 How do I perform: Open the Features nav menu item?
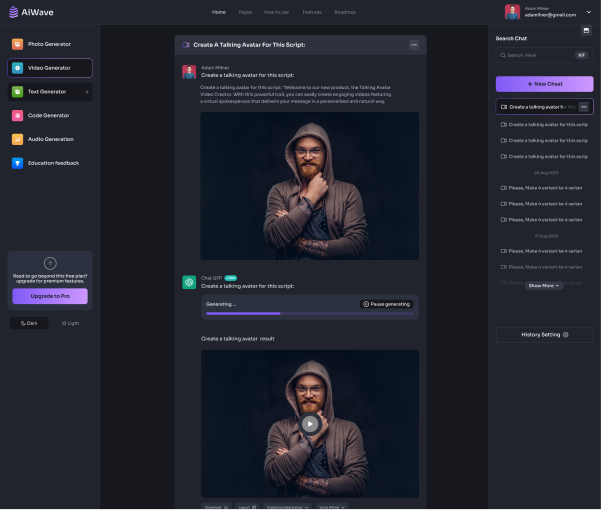coord(312,12)
